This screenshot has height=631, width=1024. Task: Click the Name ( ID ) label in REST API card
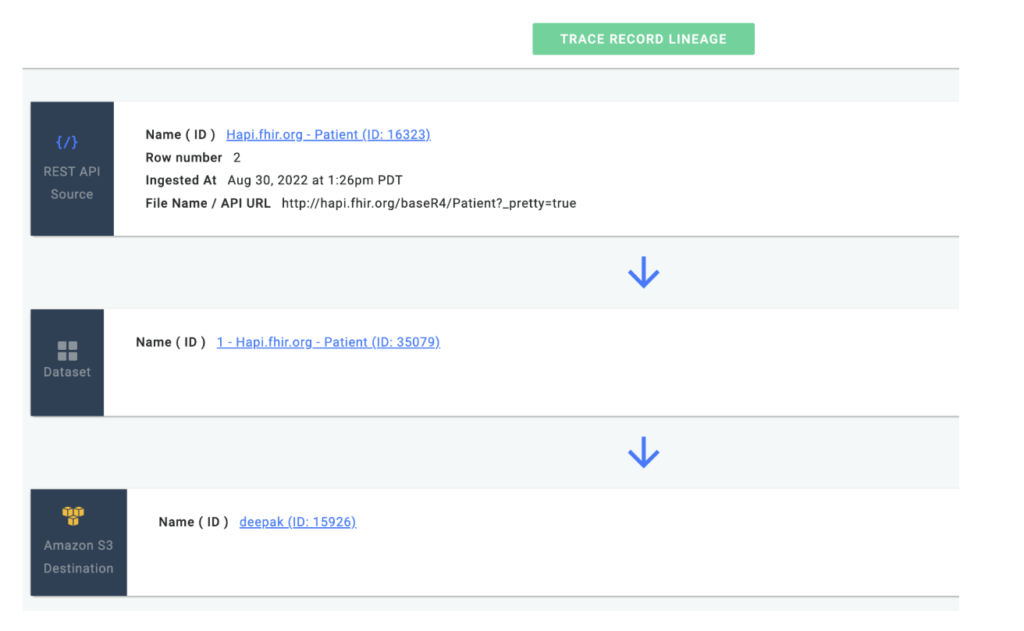[180, 135]
